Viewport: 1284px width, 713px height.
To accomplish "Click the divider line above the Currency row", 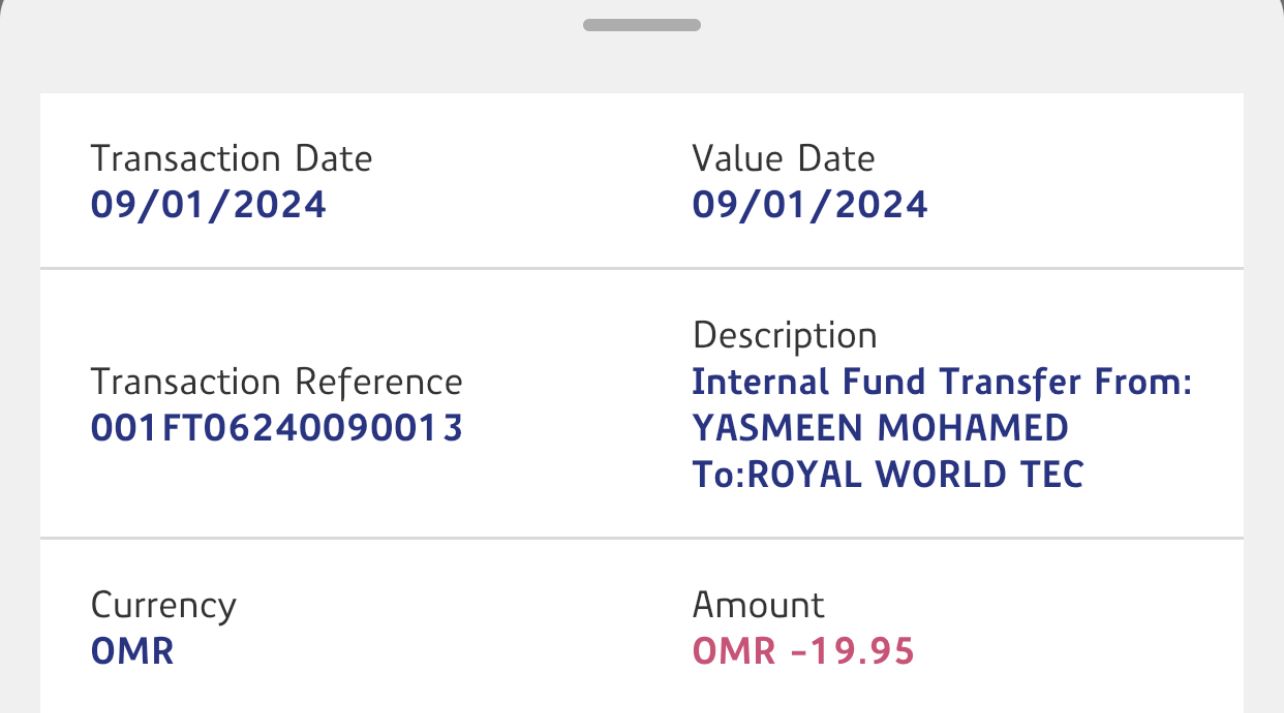I will pyautogui.click(x=641, y=538).
